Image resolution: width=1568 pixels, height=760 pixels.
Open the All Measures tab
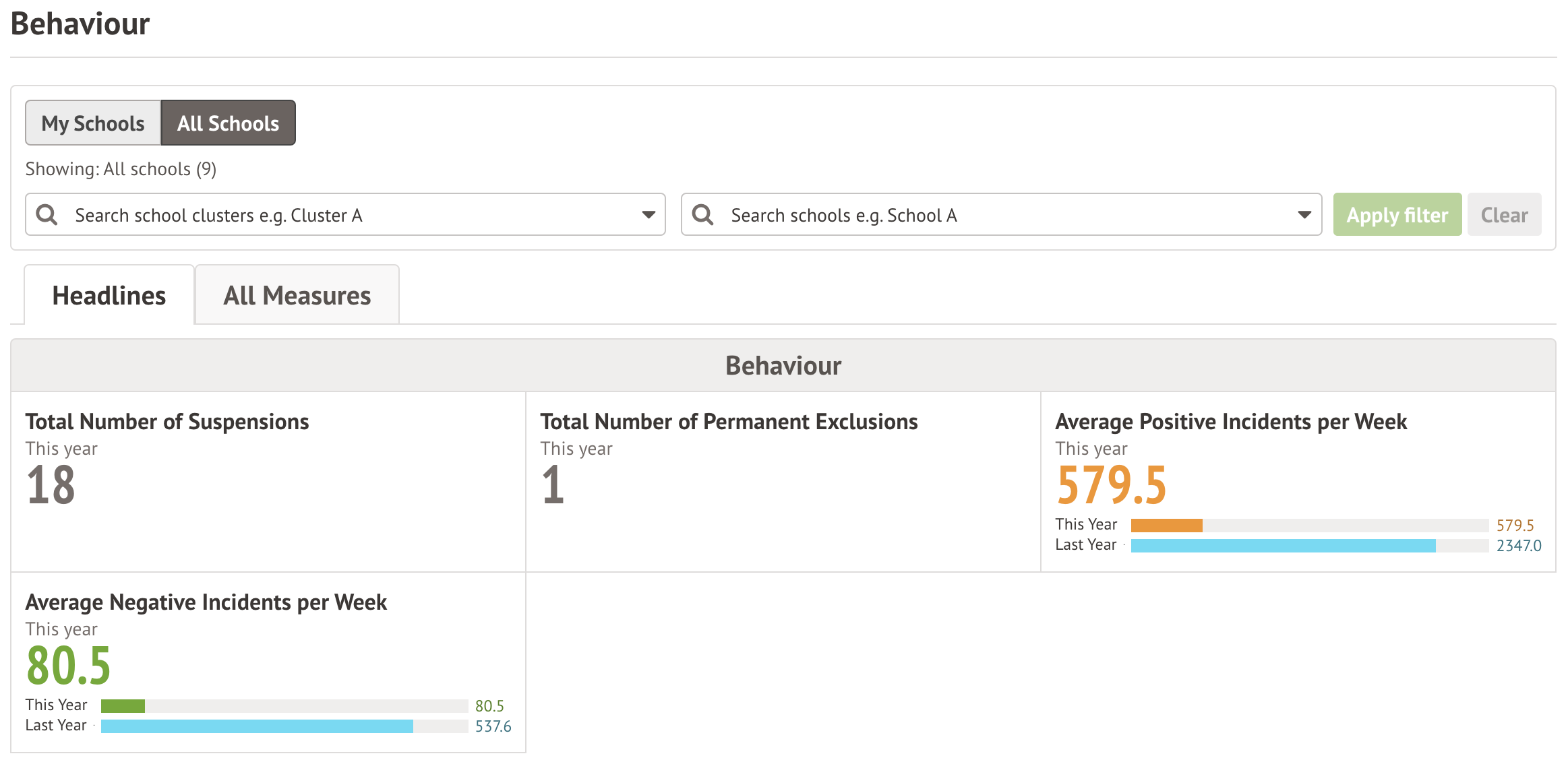pyautogui.click(x=297, y=296)
